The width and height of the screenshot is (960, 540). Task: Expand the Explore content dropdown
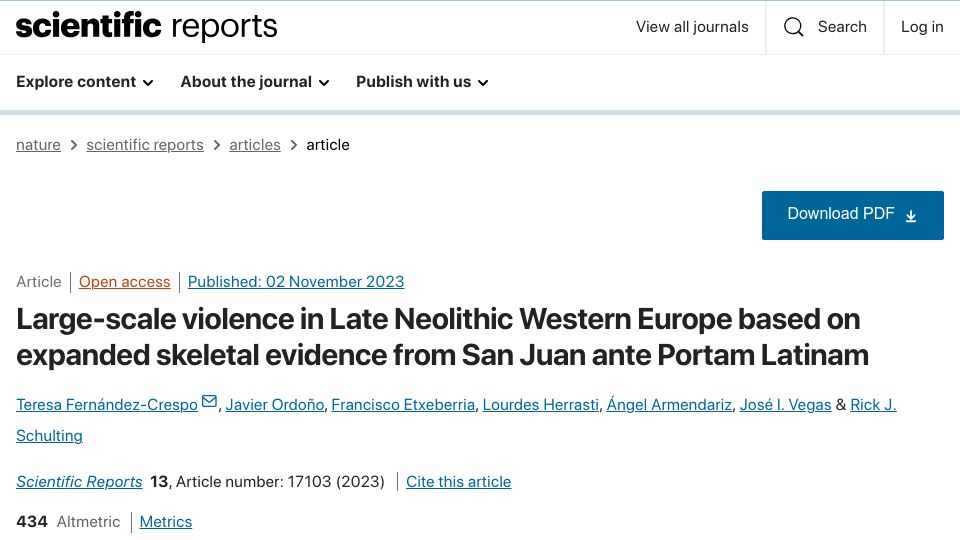[x=84, y=82]
